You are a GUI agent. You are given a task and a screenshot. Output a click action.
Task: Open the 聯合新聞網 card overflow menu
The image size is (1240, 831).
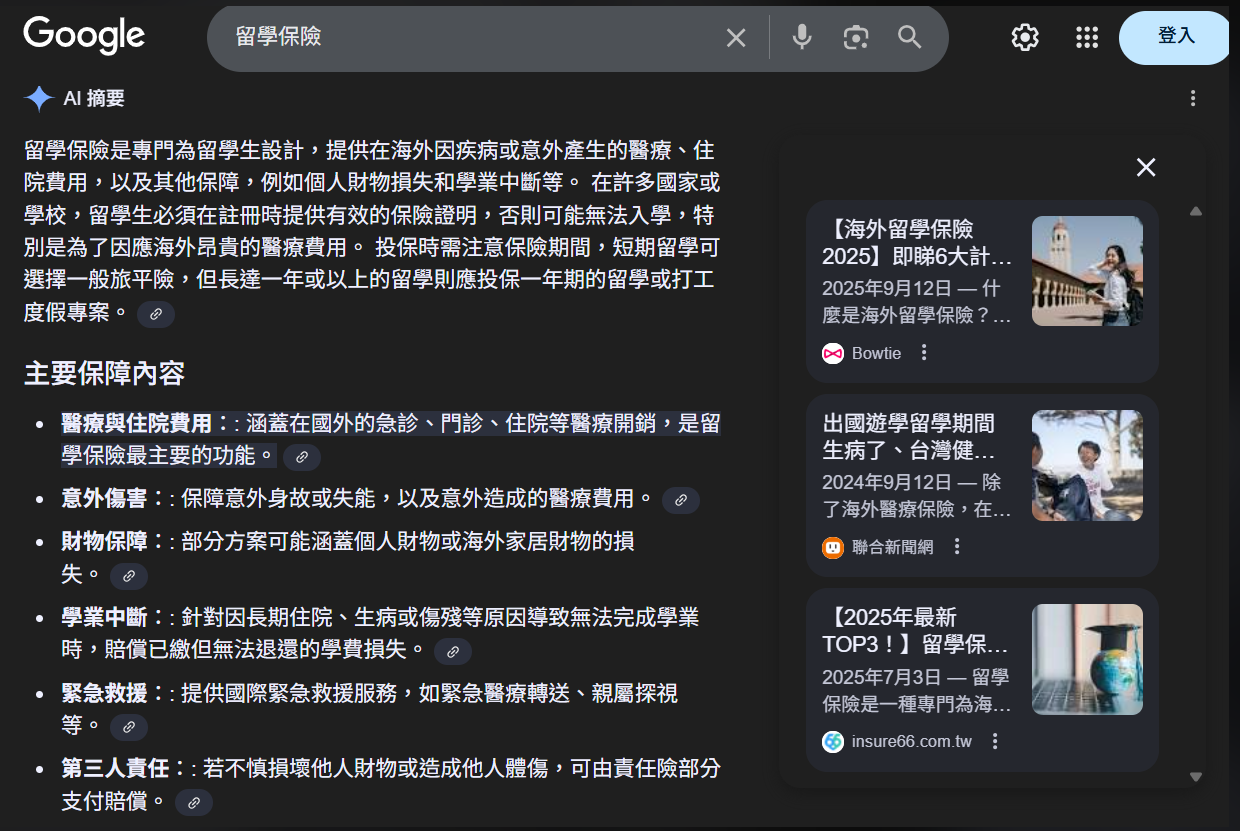pyautogui.click(x=957, y=547)
